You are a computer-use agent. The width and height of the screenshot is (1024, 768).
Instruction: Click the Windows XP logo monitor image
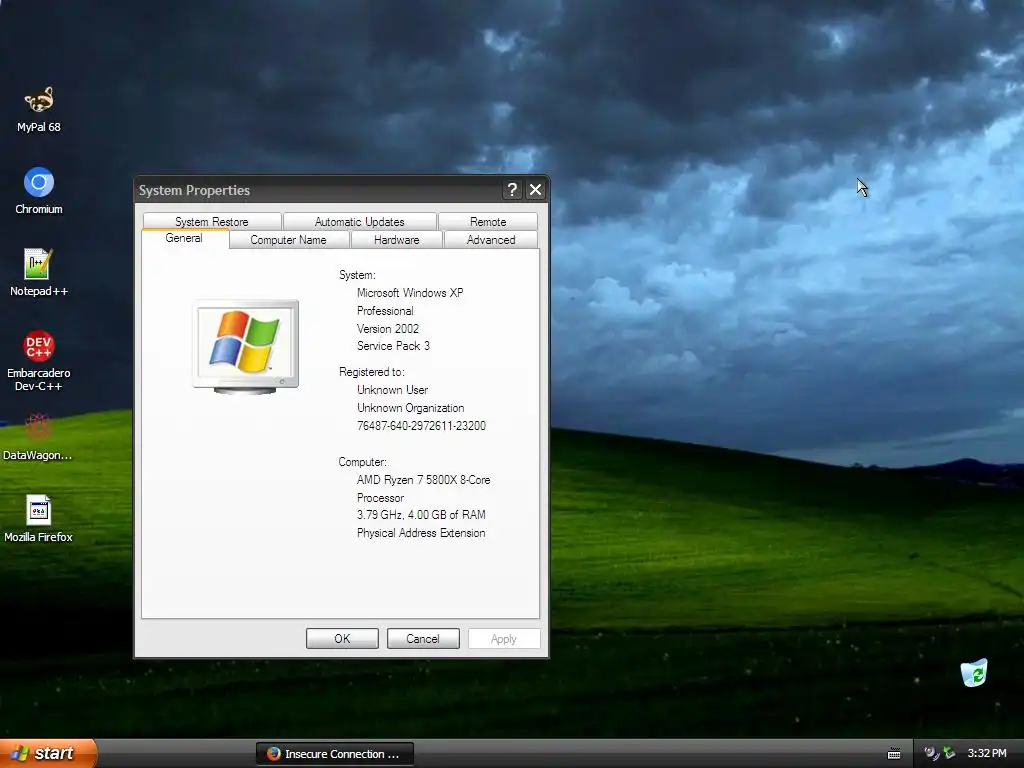246,347
